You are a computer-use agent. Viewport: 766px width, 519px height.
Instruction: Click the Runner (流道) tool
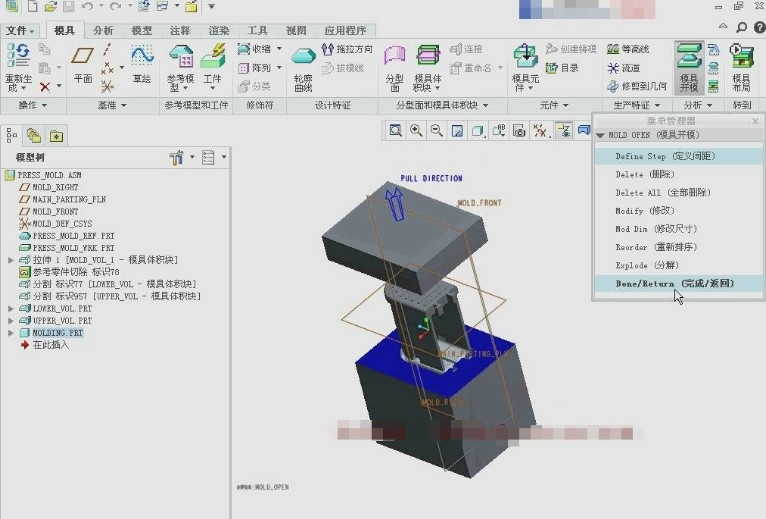tap(623, 68)
